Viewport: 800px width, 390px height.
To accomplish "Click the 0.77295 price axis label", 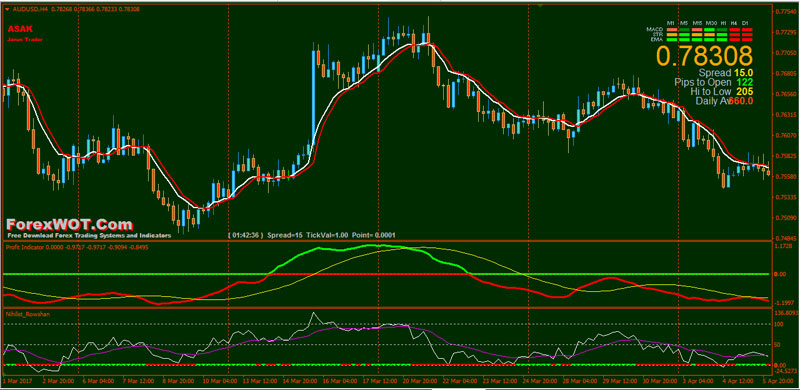I will (785, 32).
